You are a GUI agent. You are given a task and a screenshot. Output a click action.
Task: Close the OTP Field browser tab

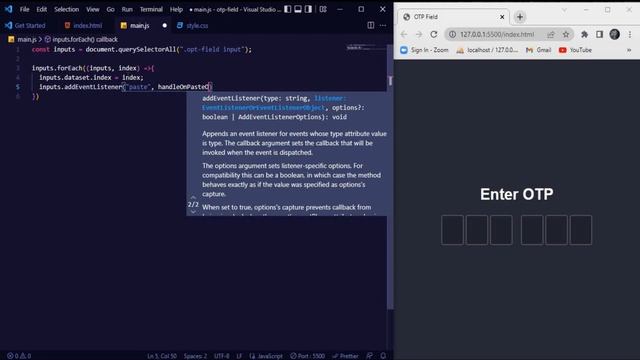pyautogui.click(x=502, y=17)
